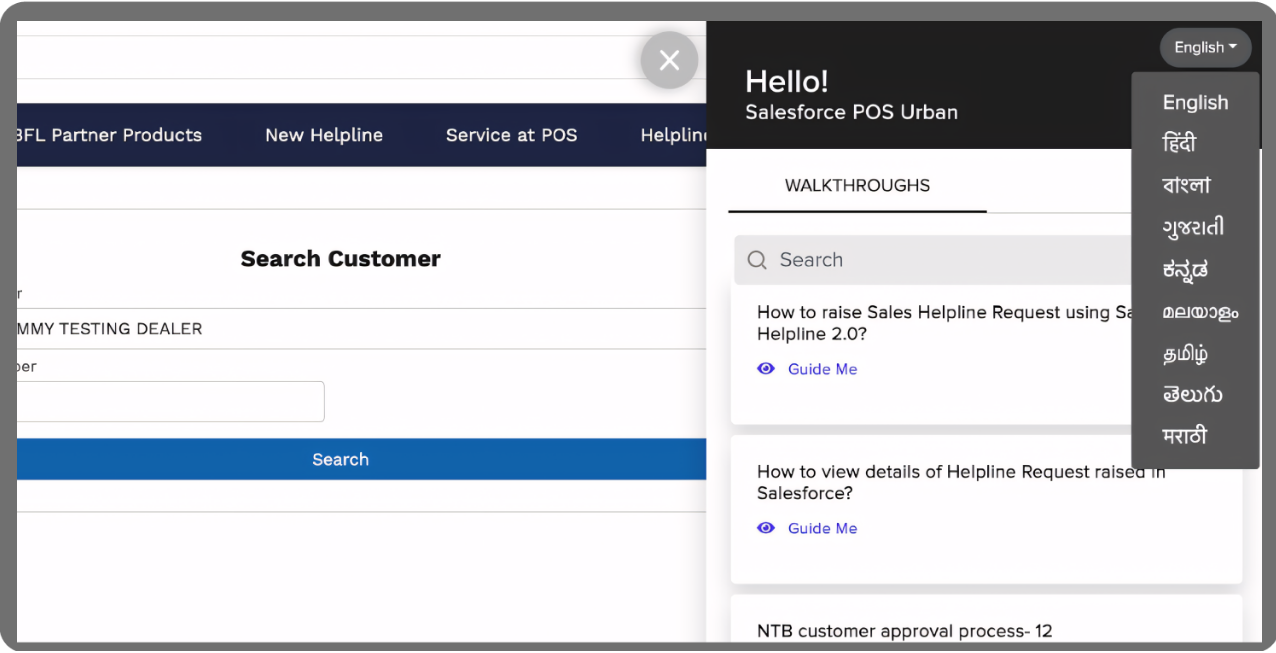Select मराठी language option
Image resolution: width=1276 pixels, height=653 pixels.
(1184, 436)
